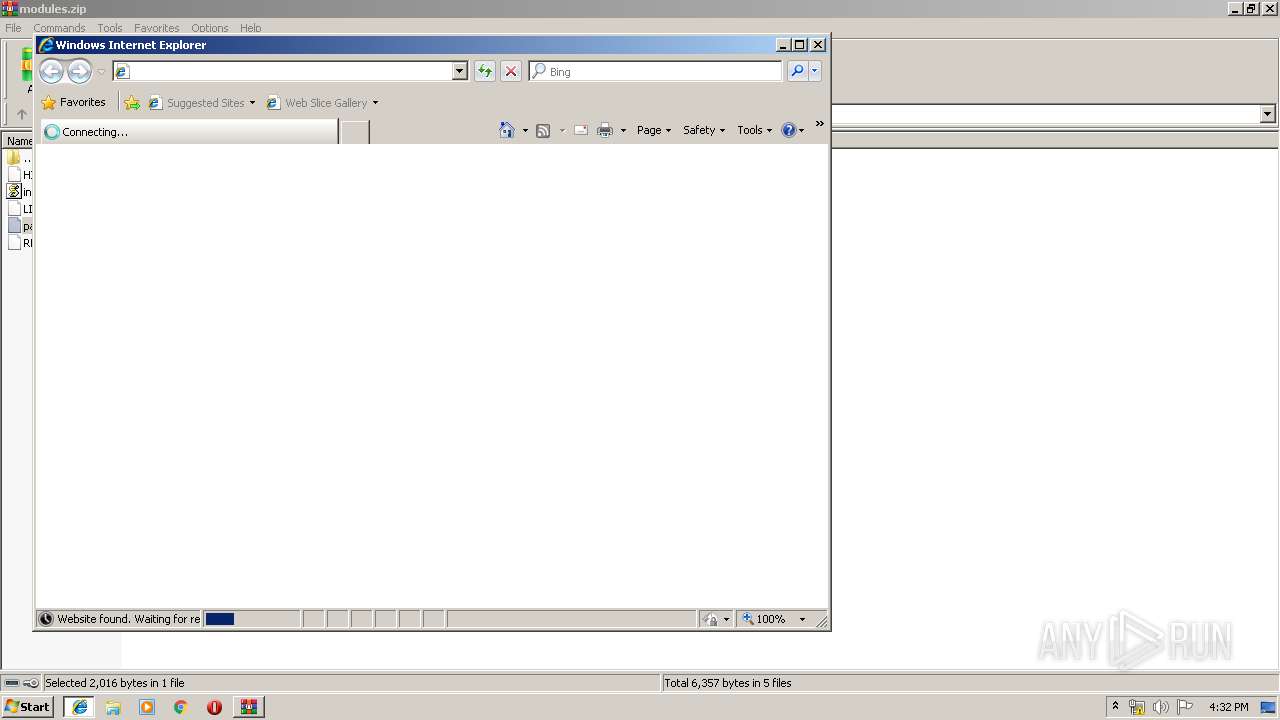Expand the command bar overflow chevron

tap(819, 124)
